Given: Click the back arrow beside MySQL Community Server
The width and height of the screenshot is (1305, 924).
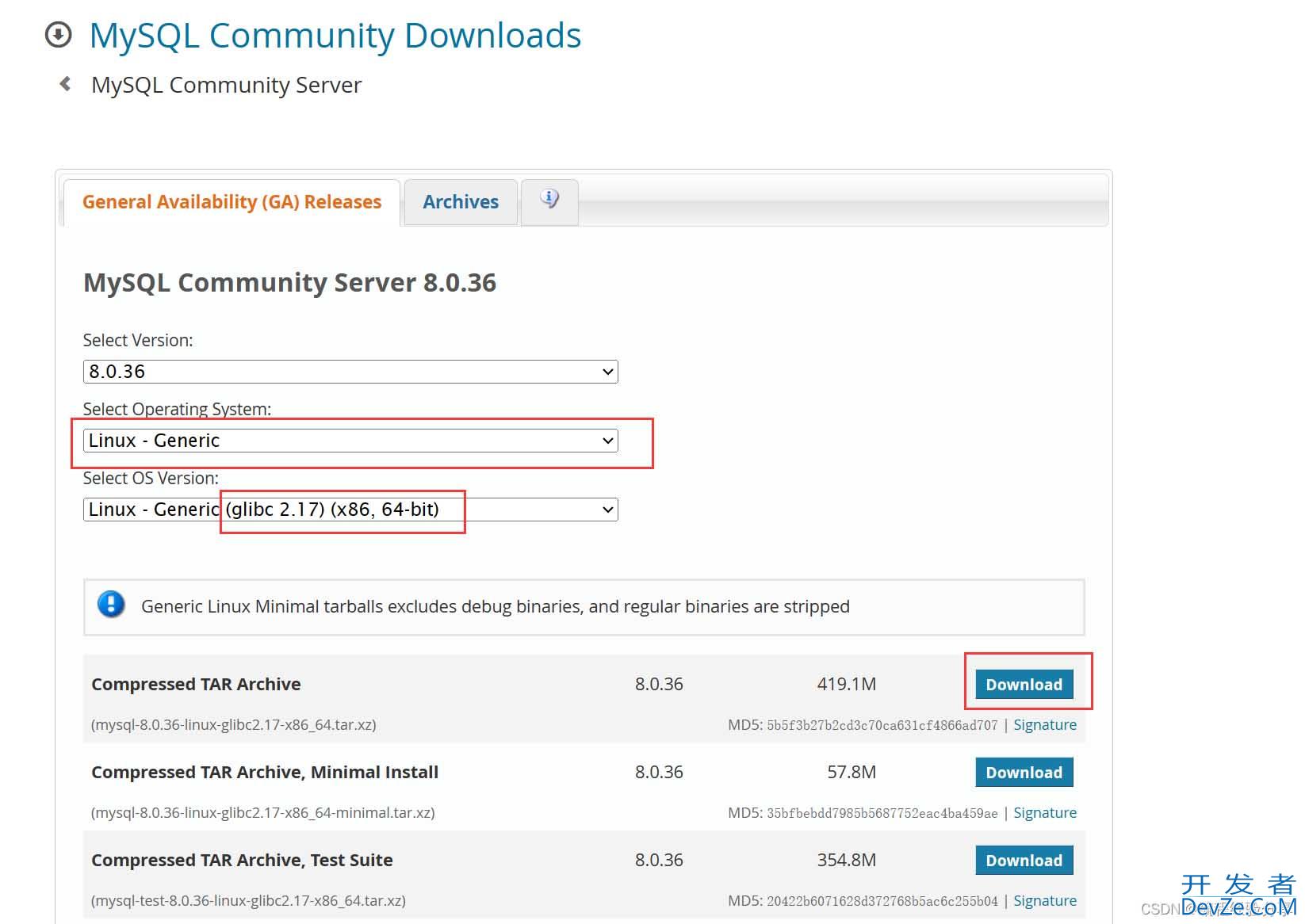Looking at the screenshot, I should (x=65, y=83).
